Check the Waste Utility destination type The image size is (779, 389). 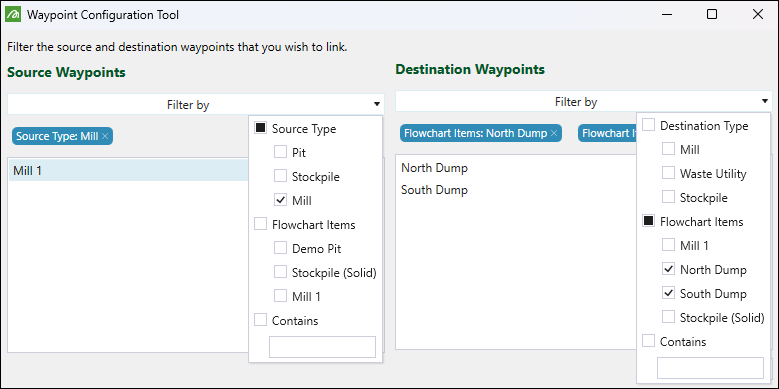[669, 173]
